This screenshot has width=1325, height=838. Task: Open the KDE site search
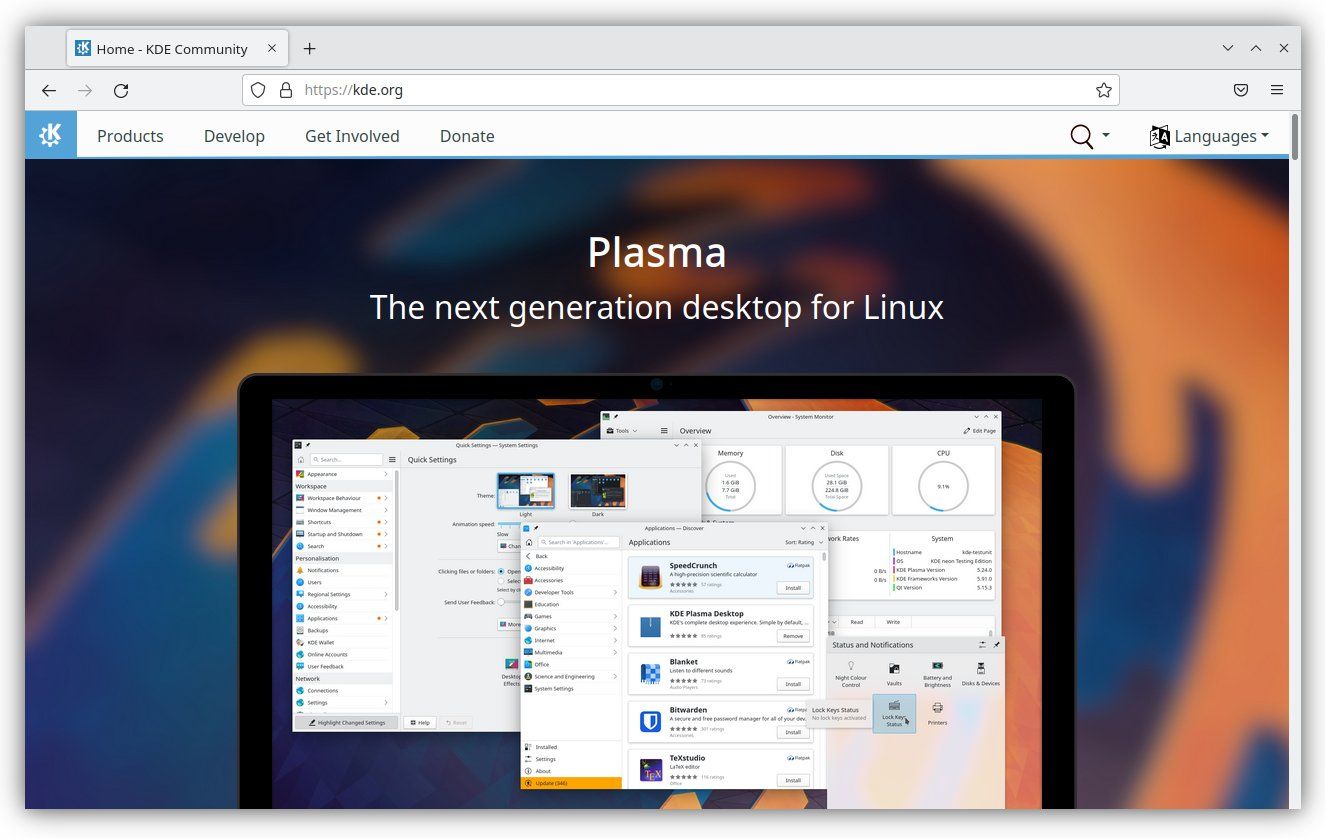click(x=1080, y=136)
